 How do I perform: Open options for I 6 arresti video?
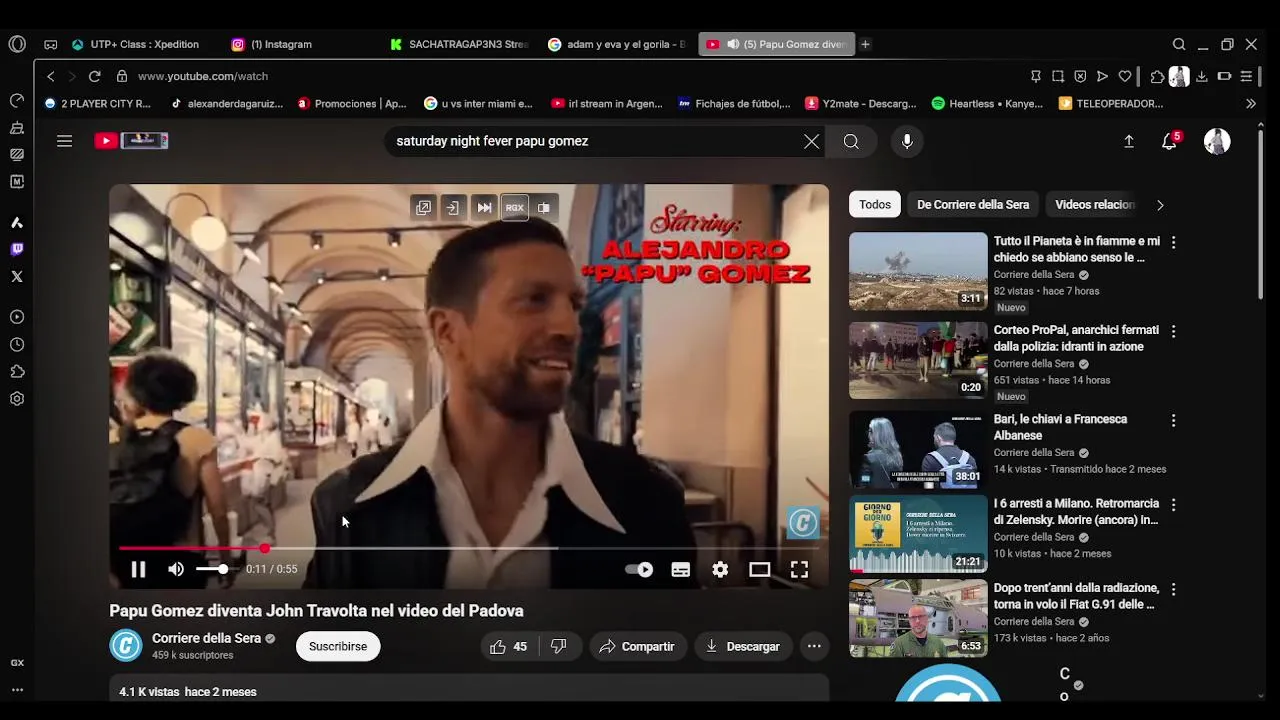tap(1173, 505)
